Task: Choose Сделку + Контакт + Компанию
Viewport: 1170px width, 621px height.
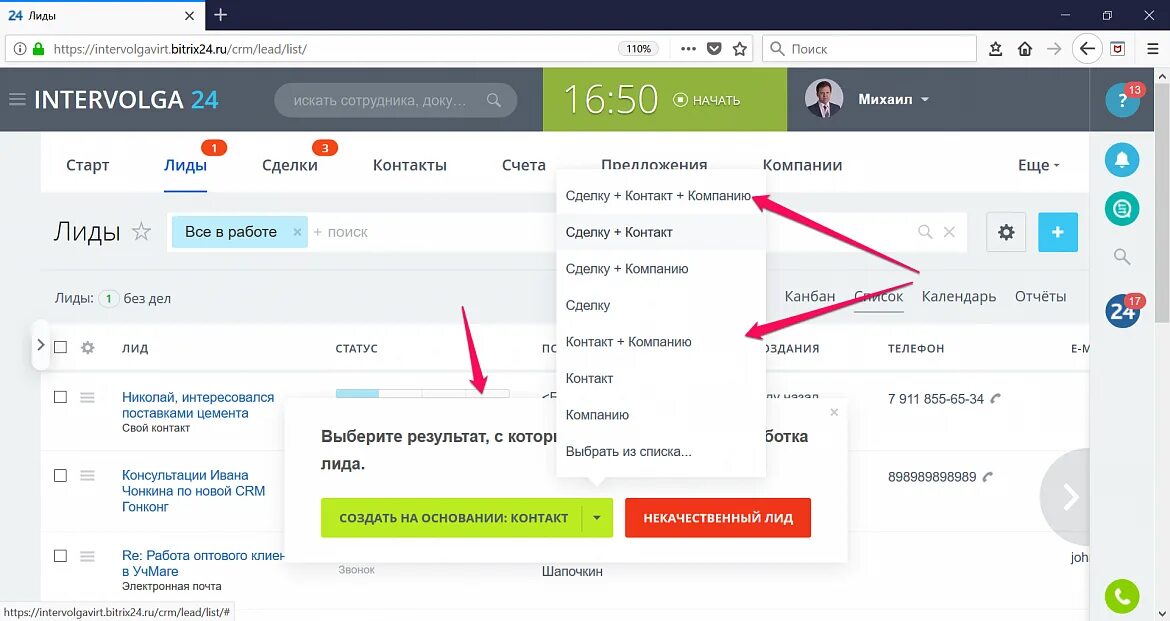Action: [658, 196]
